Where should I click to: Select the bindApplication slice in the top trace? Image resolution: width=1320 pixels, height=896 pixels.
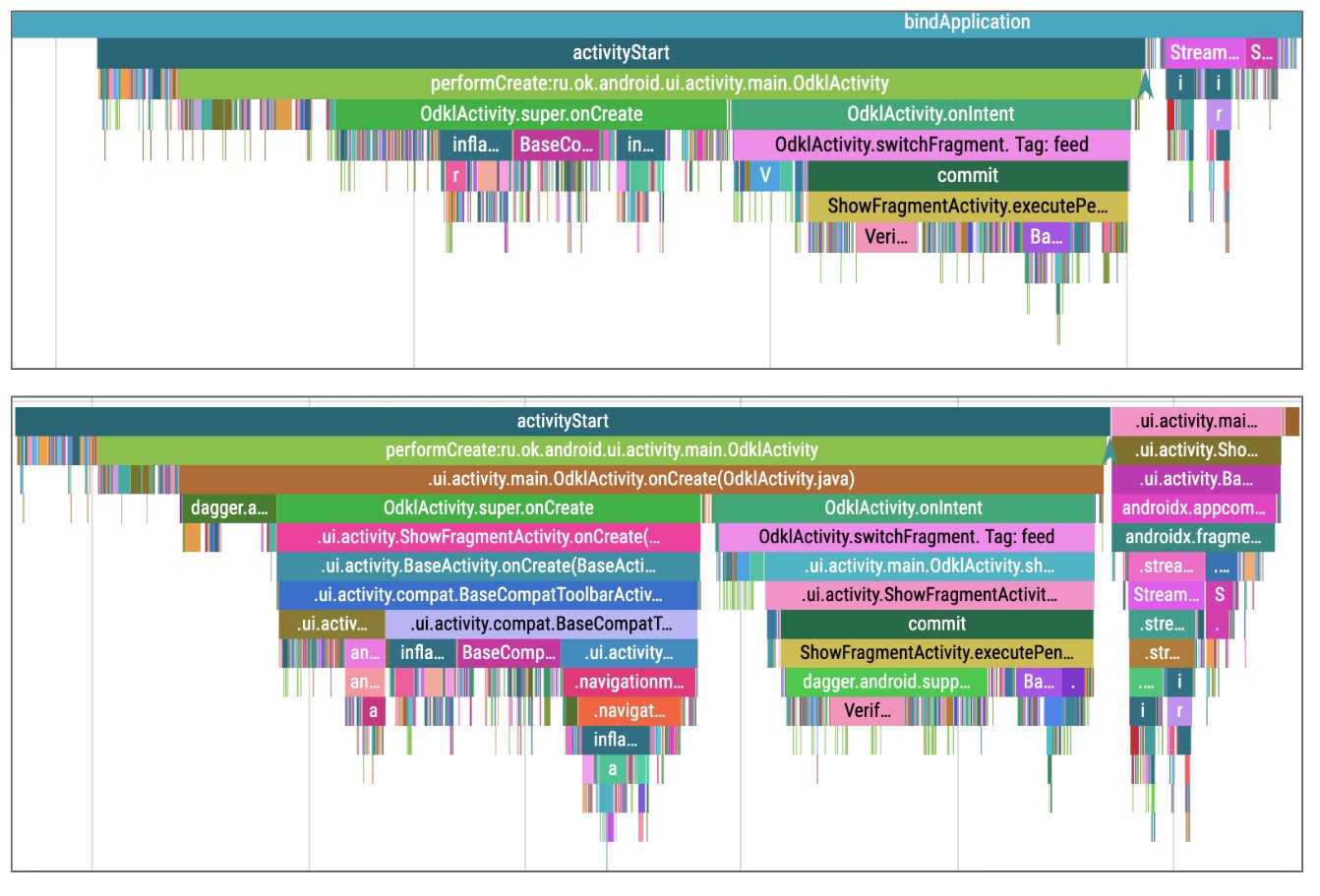click(x=657, y=23)
